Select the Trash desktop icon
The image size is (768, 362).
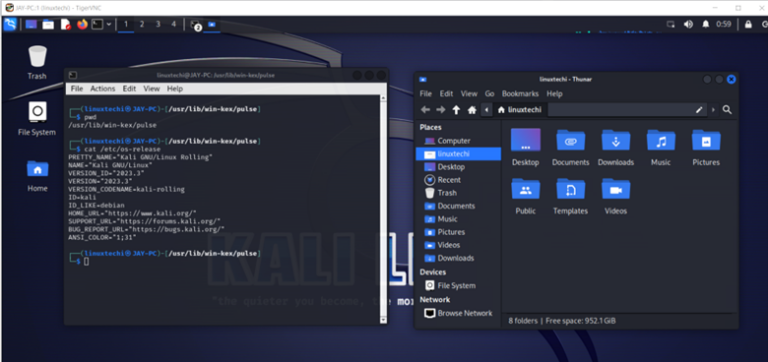[x=37, y=62]
